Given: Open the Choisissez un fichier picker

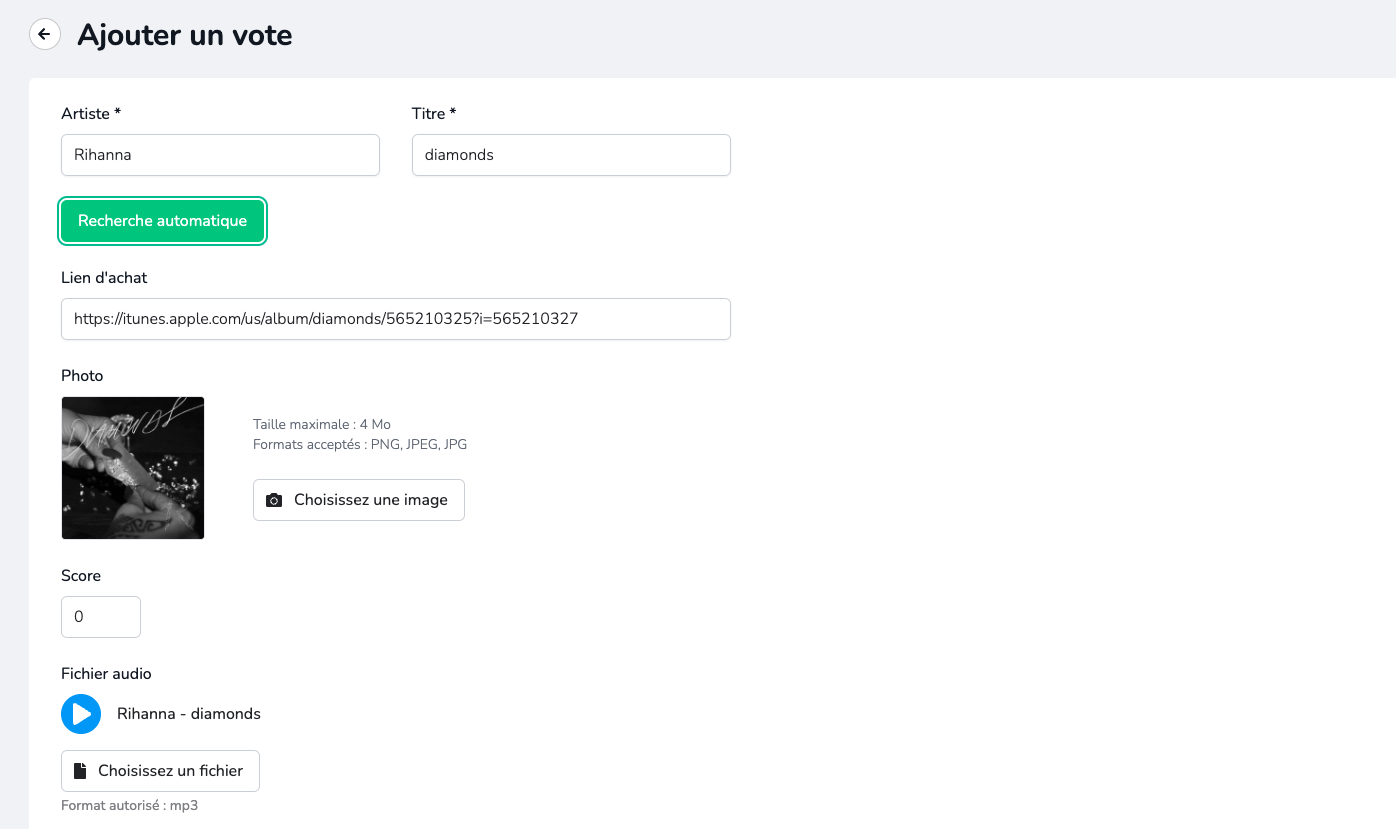Looking at the screenshot, I should click(x=160, y=771).
